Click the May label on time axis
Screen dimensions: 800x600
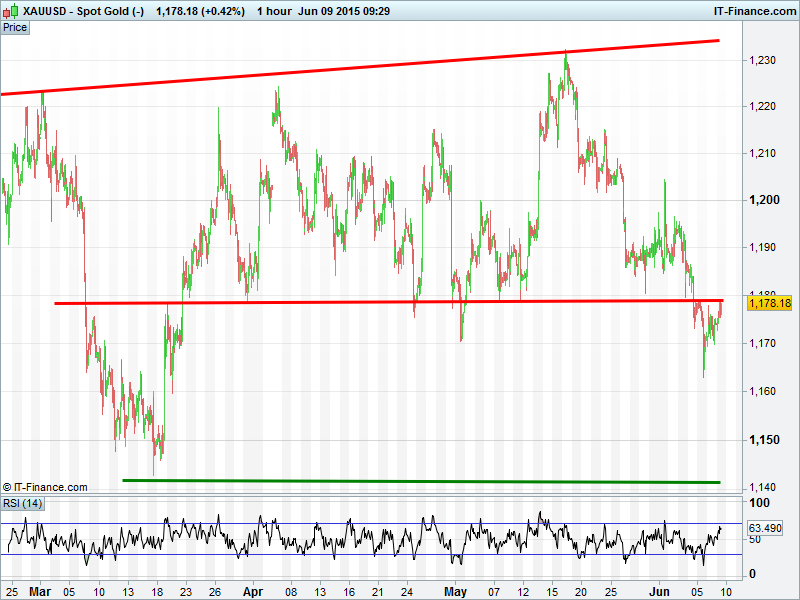tap(455, 591)
